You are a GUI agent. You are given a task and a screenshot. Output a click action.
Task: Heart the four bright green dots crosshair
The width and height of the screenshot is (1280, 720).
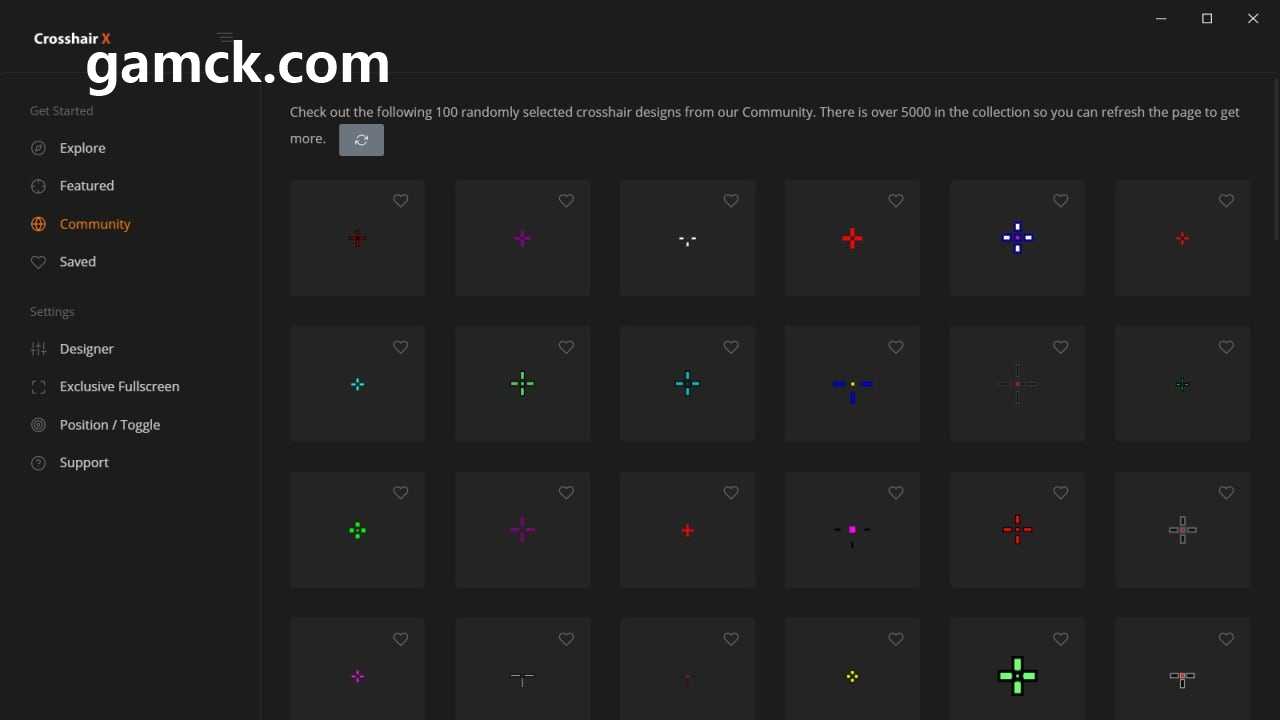click(x=401, y=493)
